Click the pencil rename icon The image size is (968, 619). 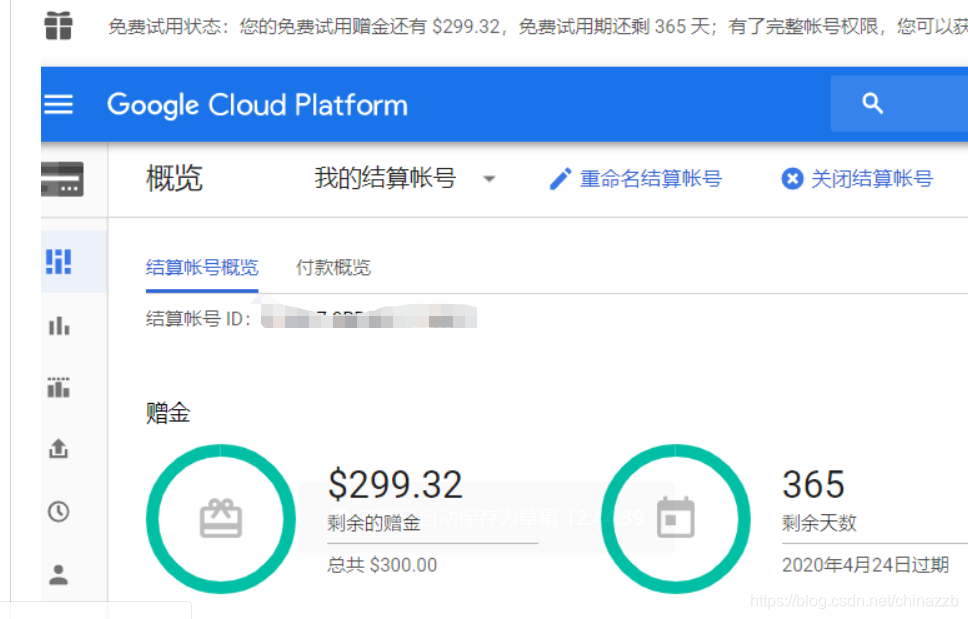560,179
